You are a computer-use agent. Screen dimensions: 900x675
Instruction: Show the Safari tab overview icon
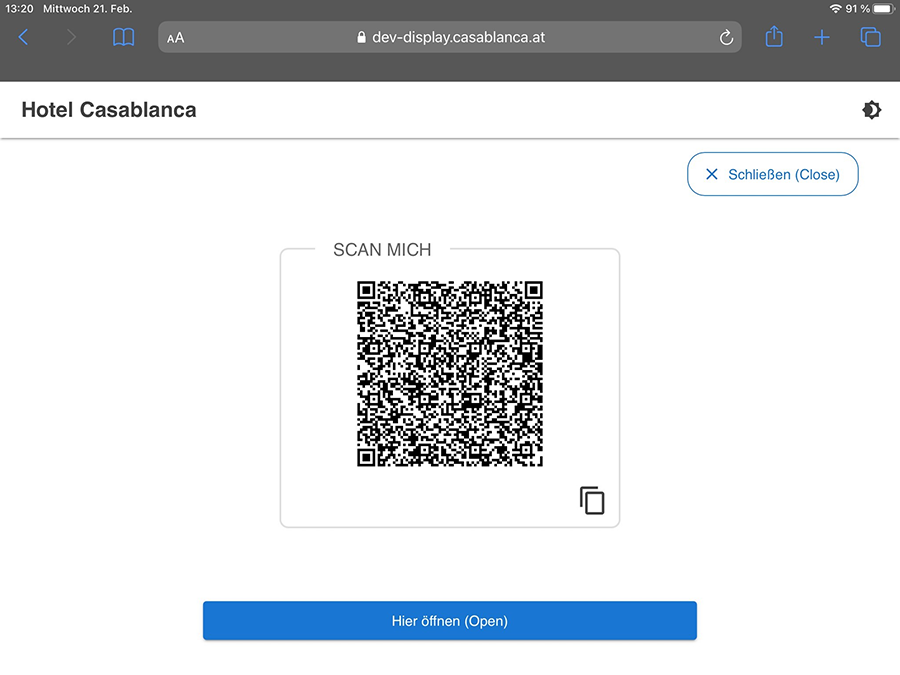click(x=871, y=38)
